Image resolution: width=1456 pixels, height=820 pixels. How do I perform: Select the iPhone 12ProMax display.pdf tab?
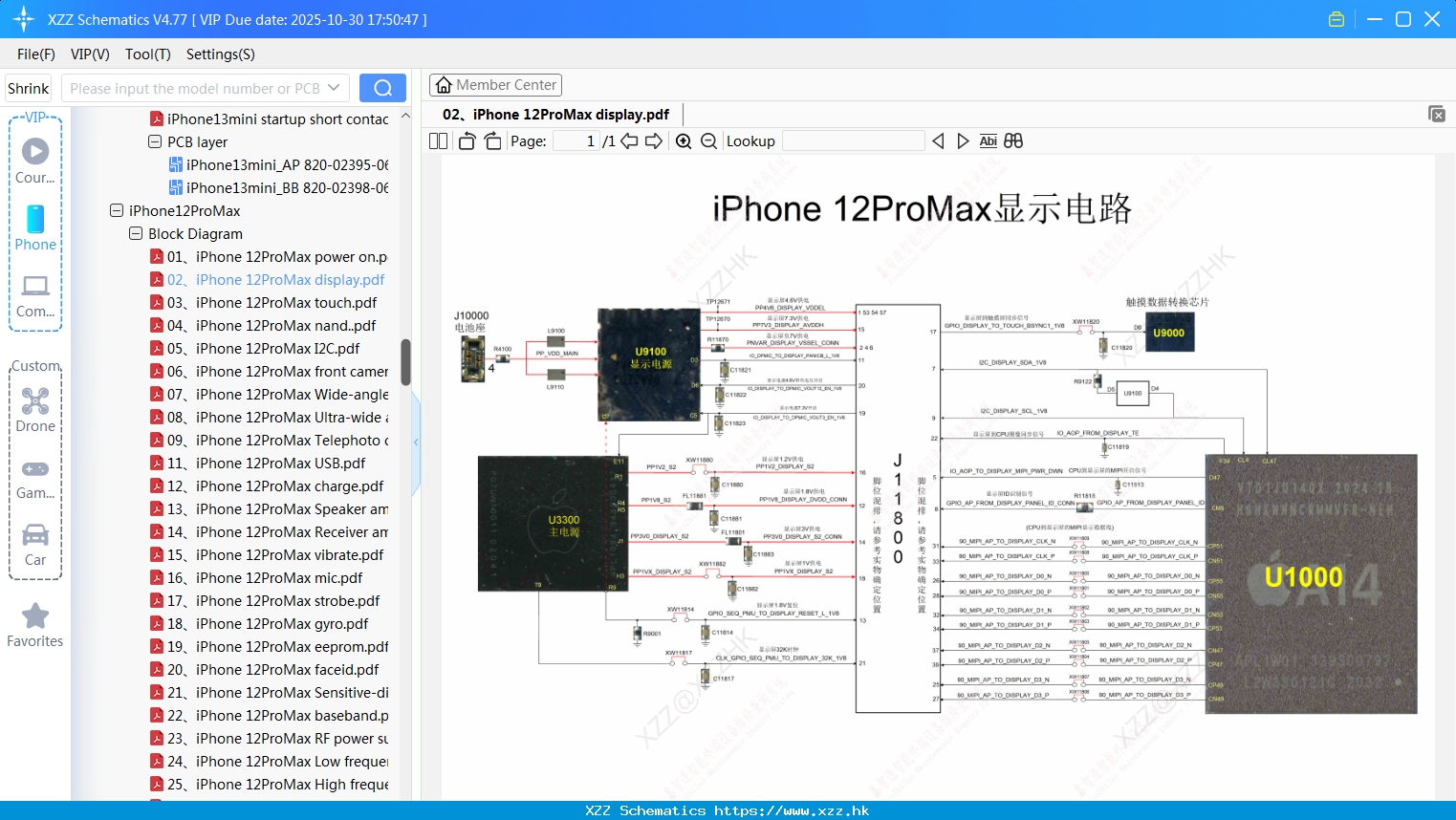coord(554,114)
